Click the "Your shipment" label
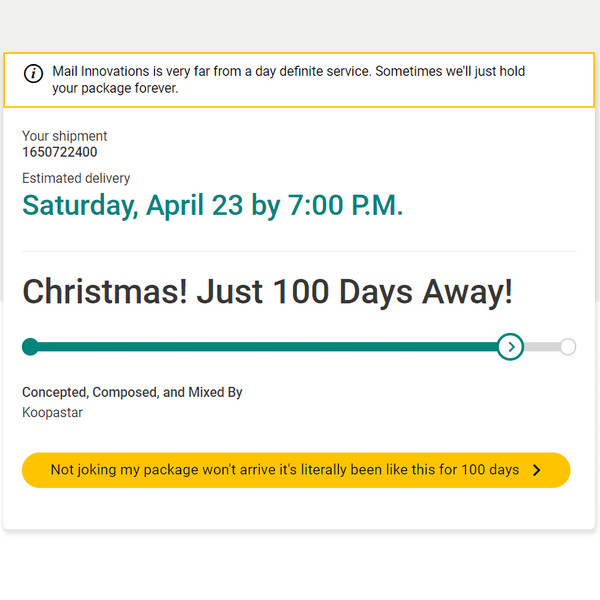Viewport: 600px width, 600px height. click(64, 136)
